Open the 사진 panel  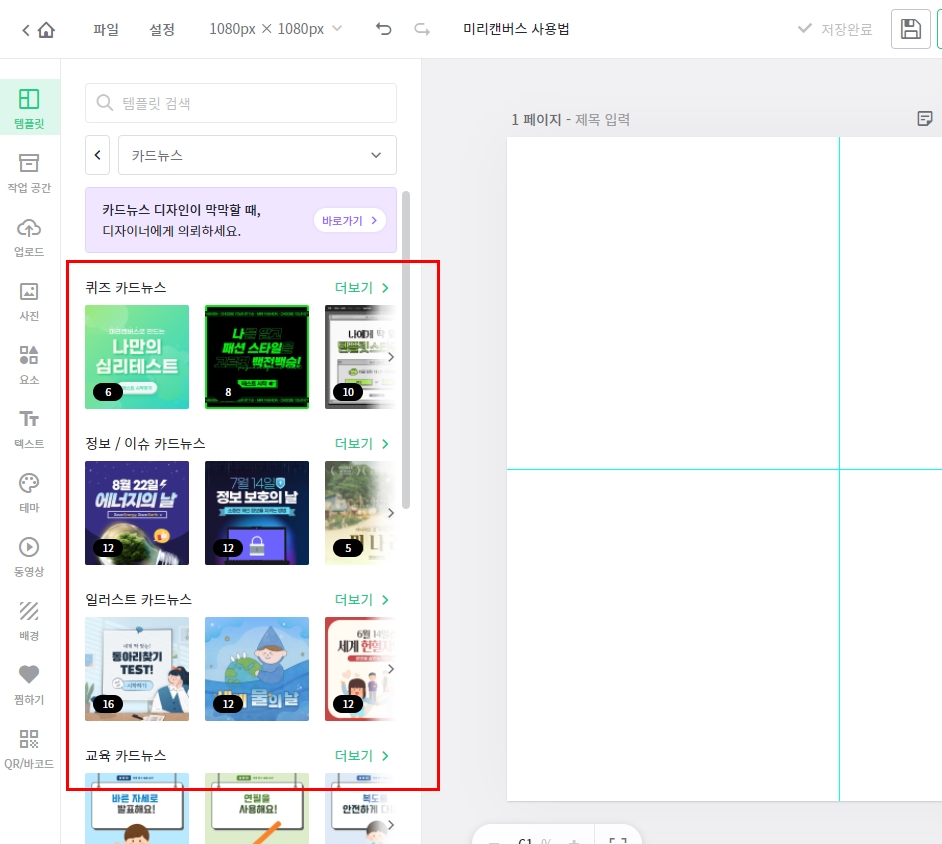(x=29, y=299)
